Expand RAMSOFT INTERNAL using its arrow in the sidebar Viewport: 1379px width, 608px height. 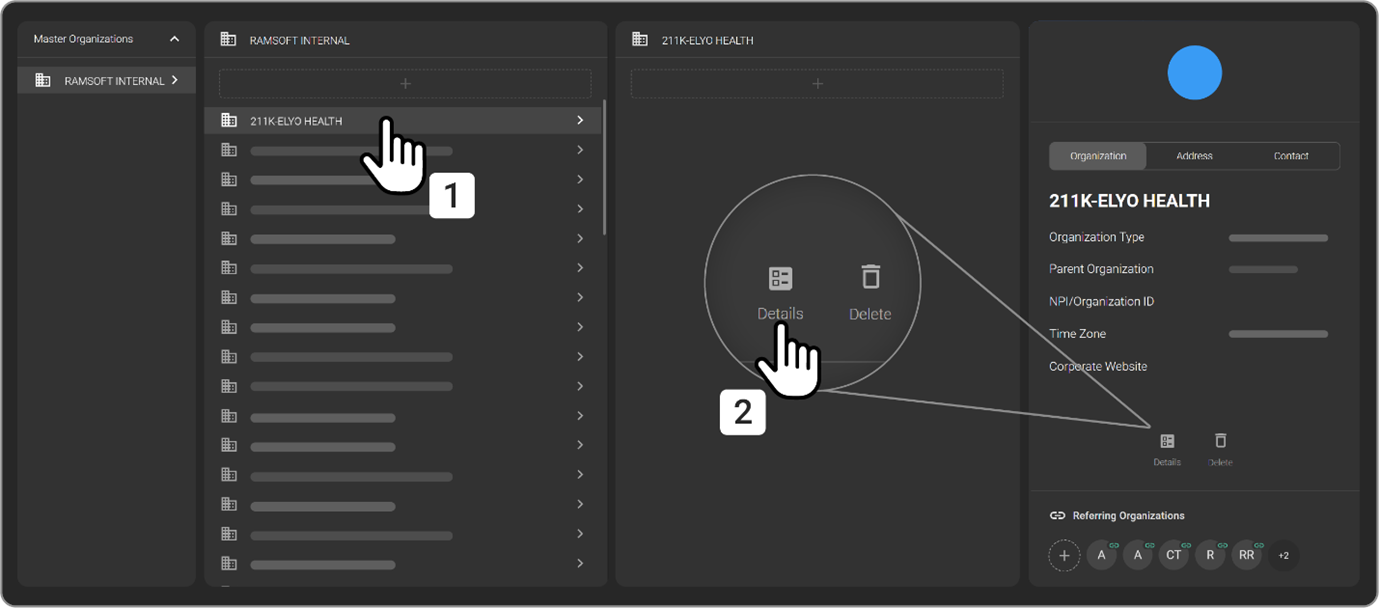[x=175, y=80]
